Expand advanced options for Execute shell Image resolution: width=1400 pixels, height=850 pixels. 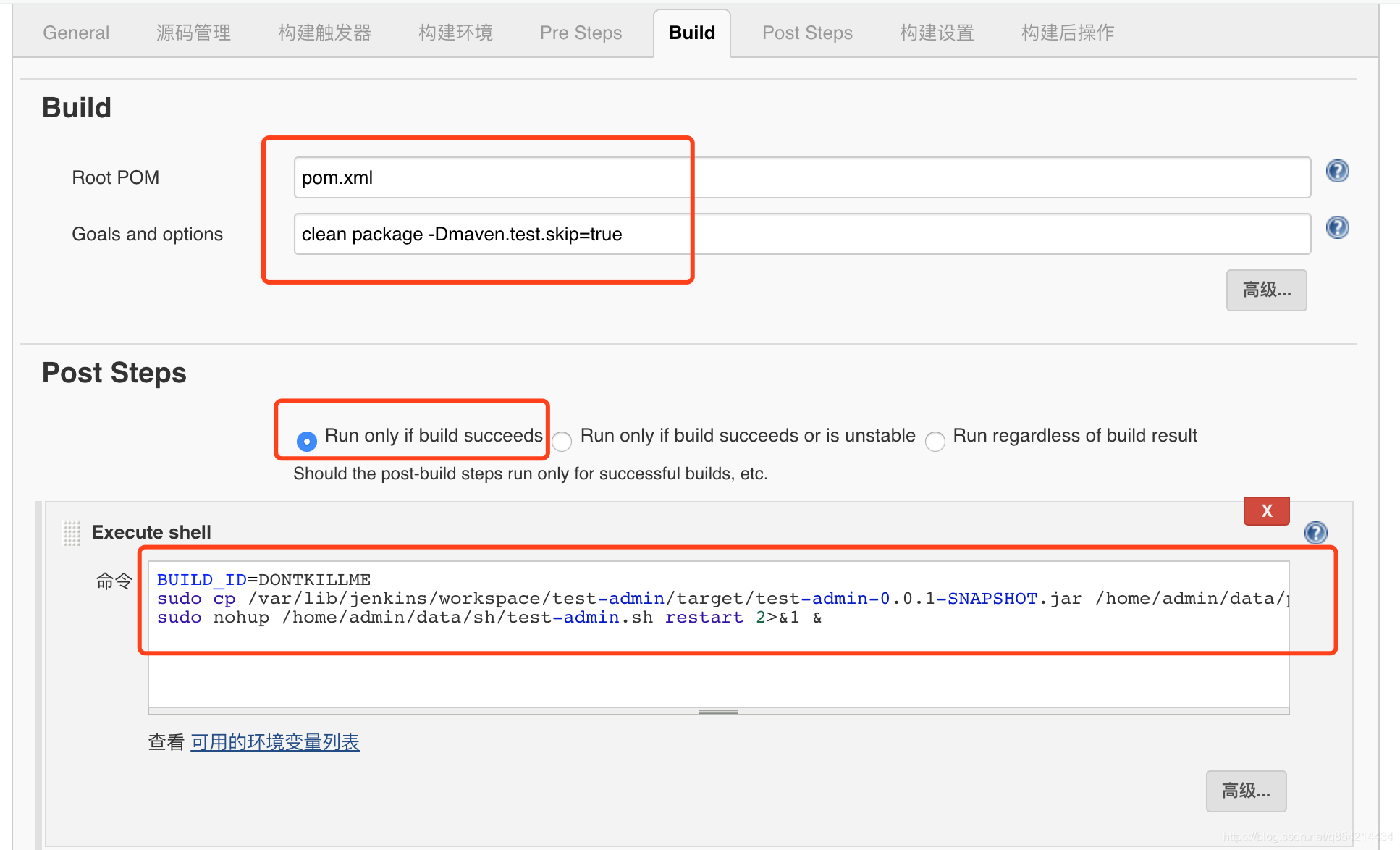[x=1245, y=791]
